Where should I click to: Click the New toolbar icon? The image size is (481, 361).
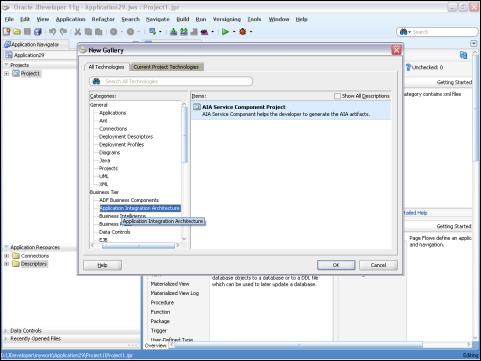pyautogui.click(x=7, y=32)
